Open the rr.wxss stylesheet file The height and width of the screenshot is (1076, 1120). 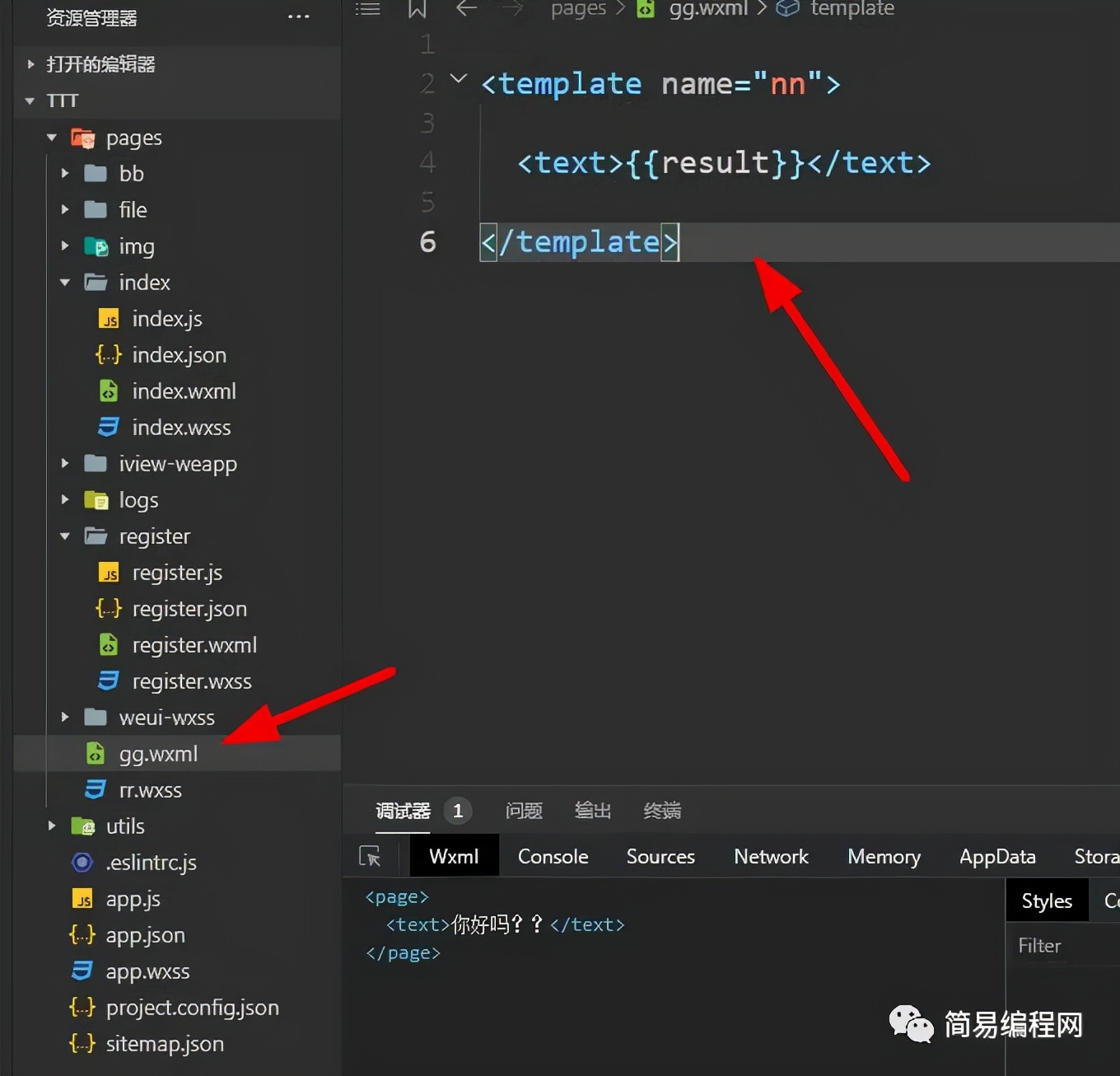coord(150,790)
